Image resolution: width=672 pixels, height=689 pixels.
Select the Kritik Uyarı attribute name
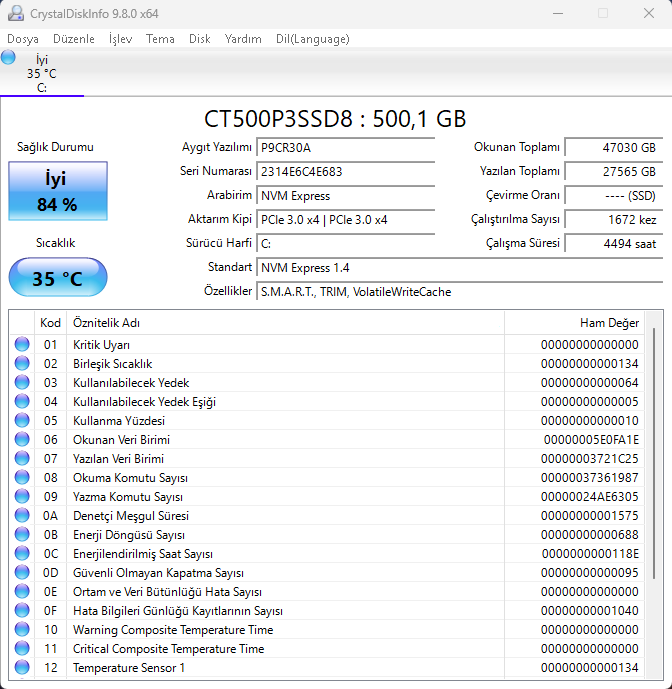click(102, 345)
